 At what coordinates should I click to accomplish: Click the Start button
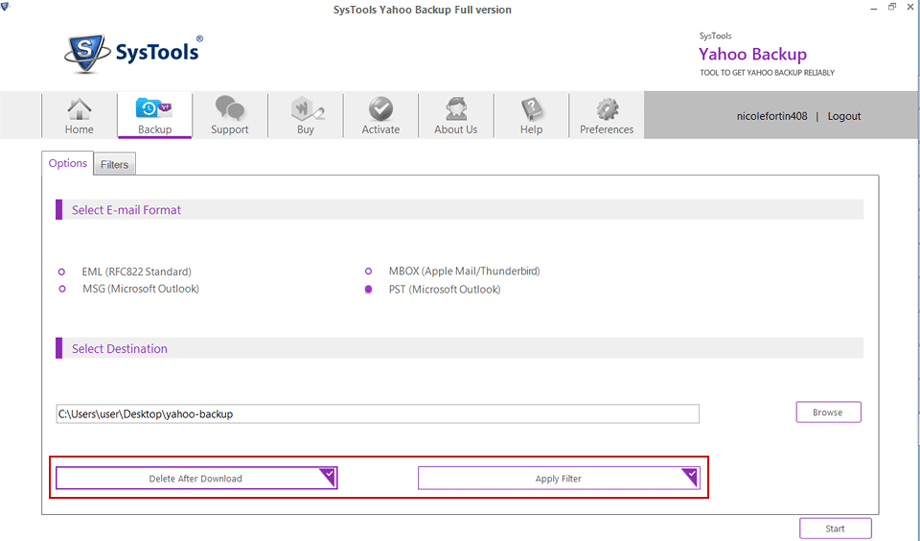(x=835, y=528)
